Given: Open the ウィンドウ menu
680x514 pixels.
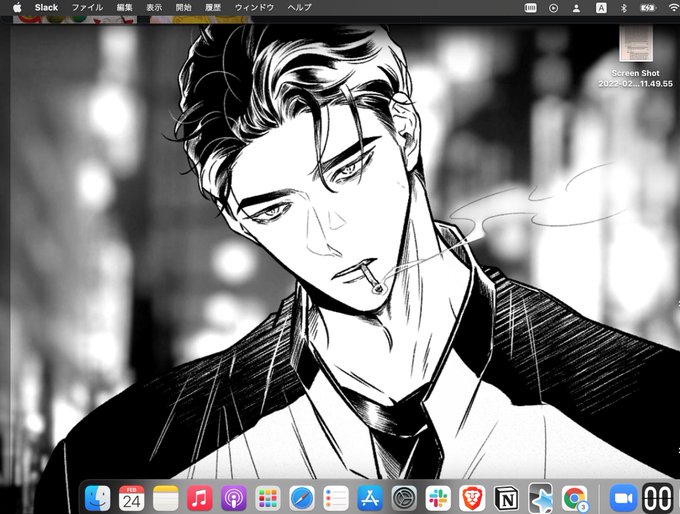Looking at the screenshot, I should point(254,7).
